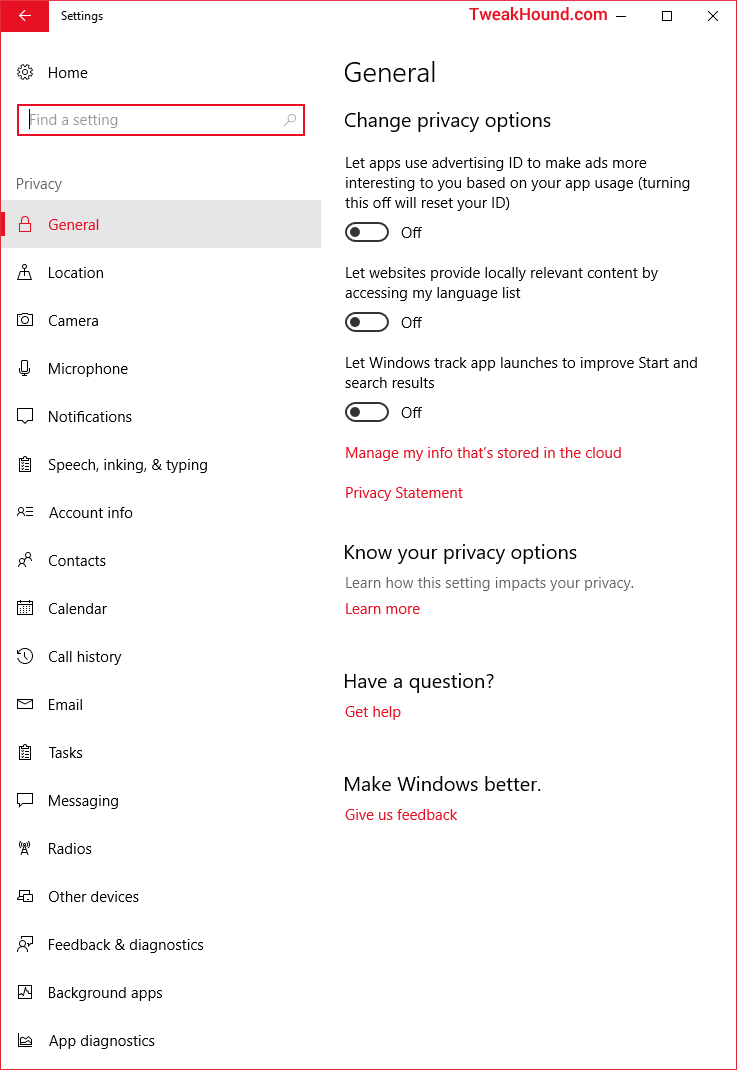Open Home via the gear icon
This screenshot has width=737, height=1070.
point(25,72)
